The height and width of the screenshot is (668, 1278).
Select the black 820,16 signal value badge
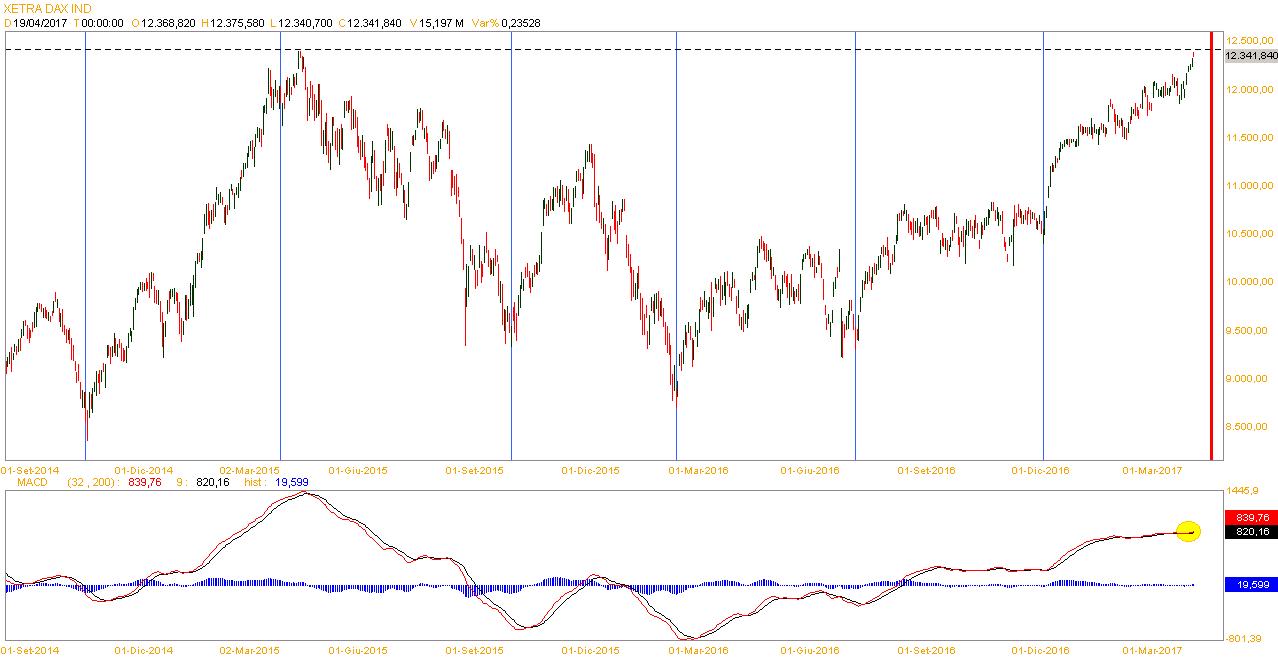point(1251,532)
